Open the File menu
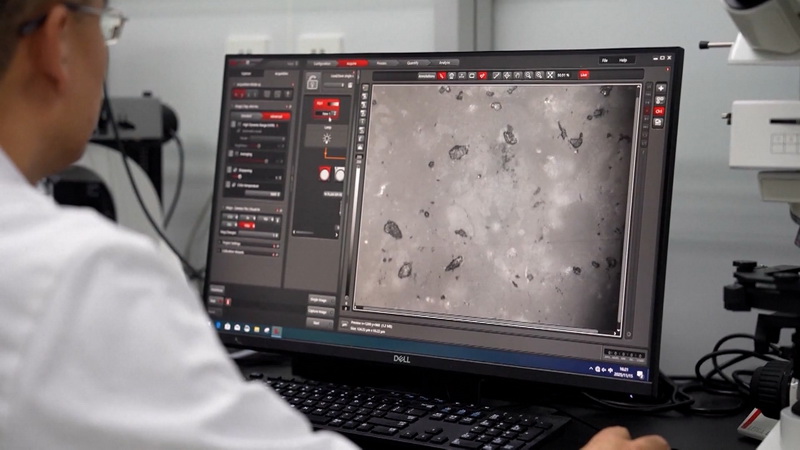 605,60
